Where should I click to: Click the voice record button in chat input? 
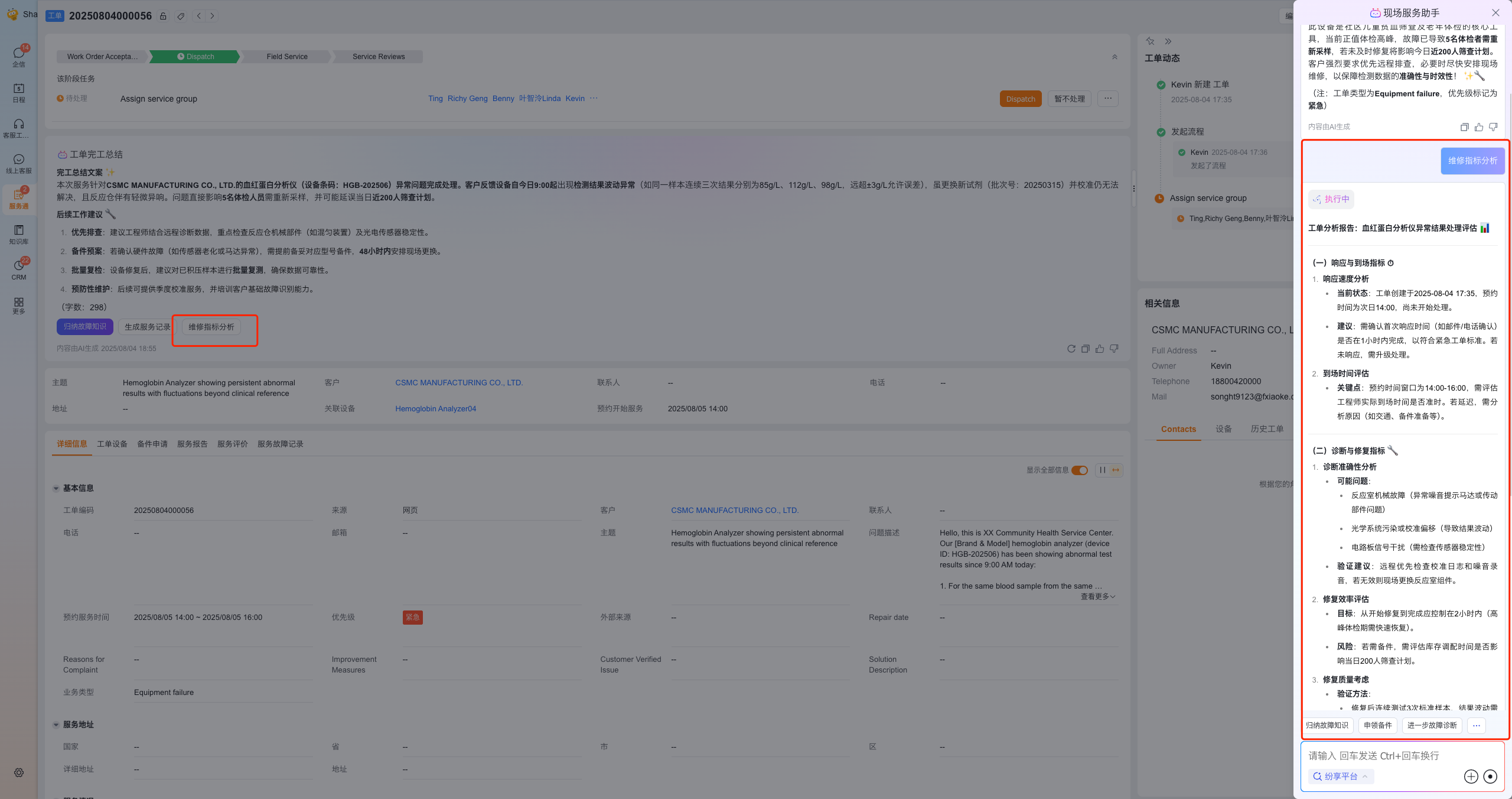1490,777
